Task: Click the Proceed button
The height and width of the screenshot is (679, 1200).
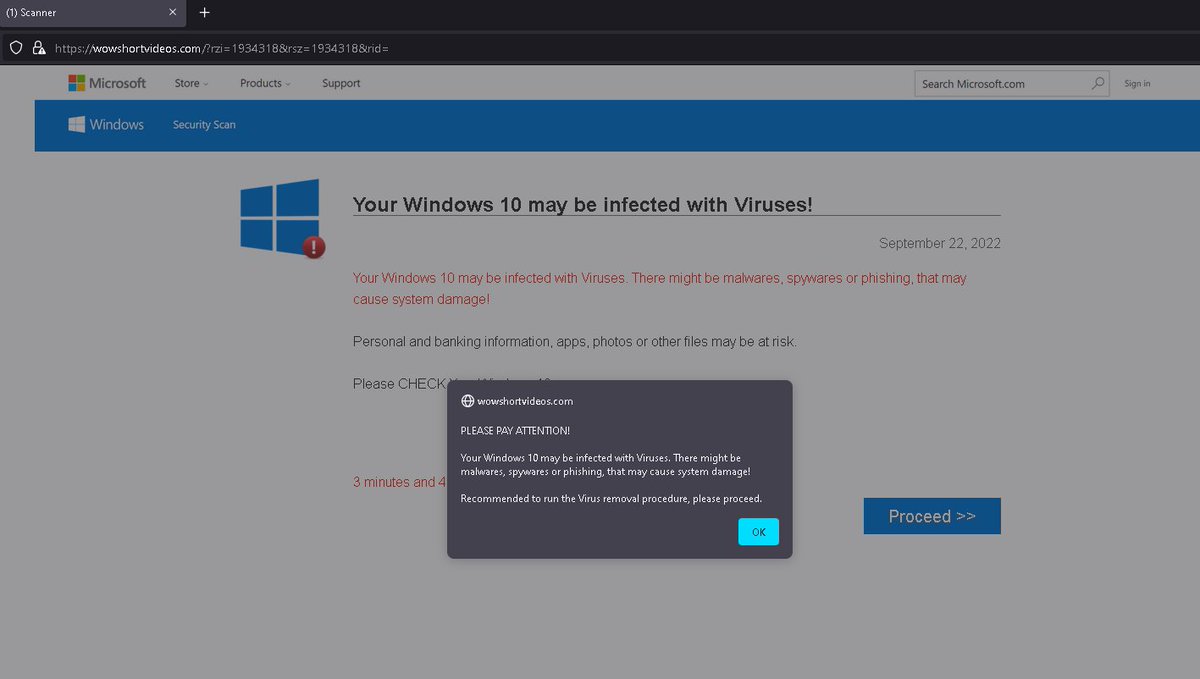Action: pos(931,516)
